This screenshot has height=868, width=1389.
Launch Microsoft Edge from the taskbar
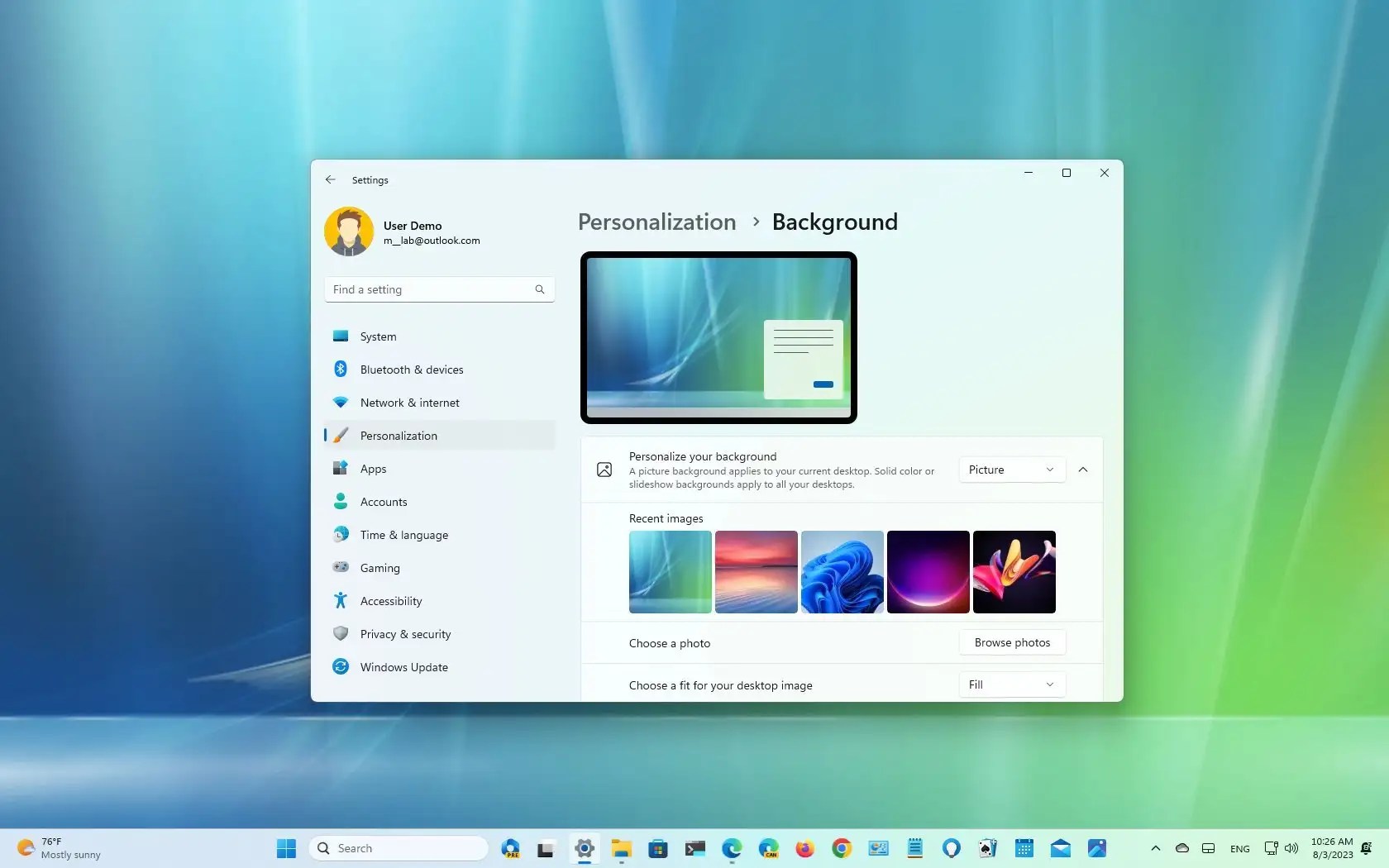pos(732,848)
